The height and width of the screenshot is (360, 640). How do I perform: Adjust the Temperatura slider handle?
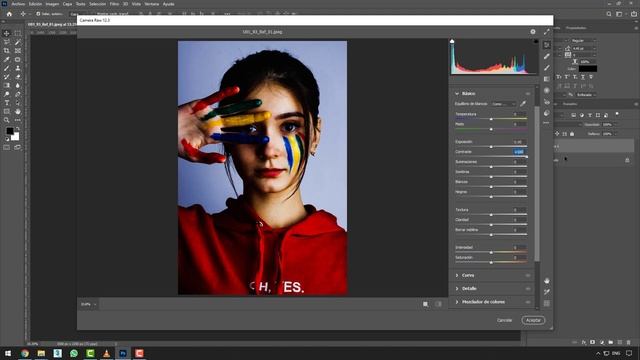(x=491, y=119)
